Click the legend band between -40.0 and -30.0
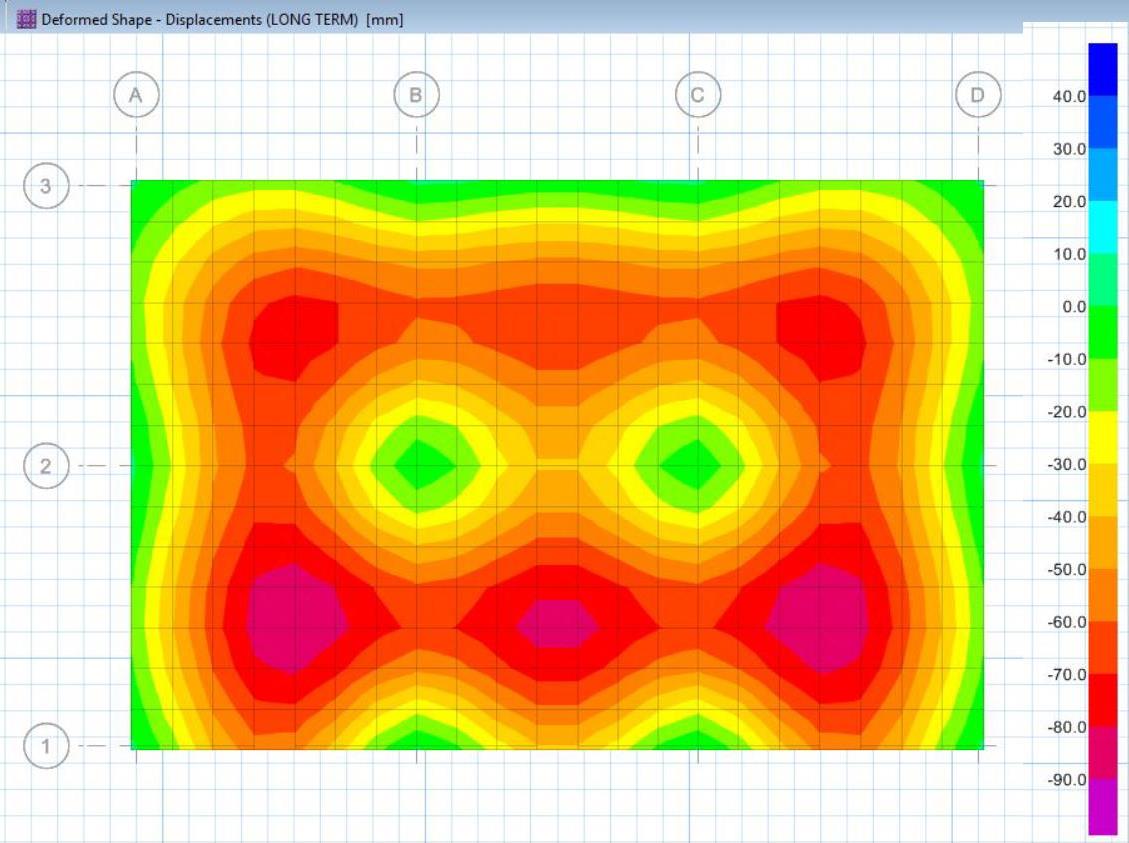1129x843 pixels. pos(1102,490)
